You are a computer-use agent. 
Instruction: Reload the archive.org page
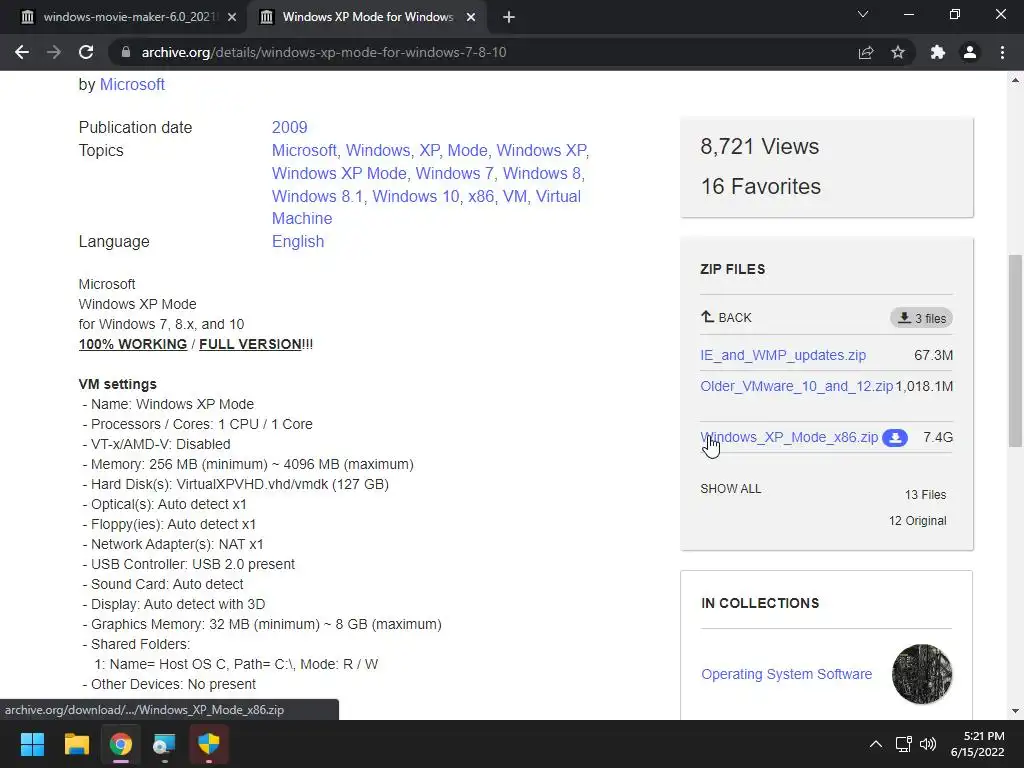(x=86, y=52)
